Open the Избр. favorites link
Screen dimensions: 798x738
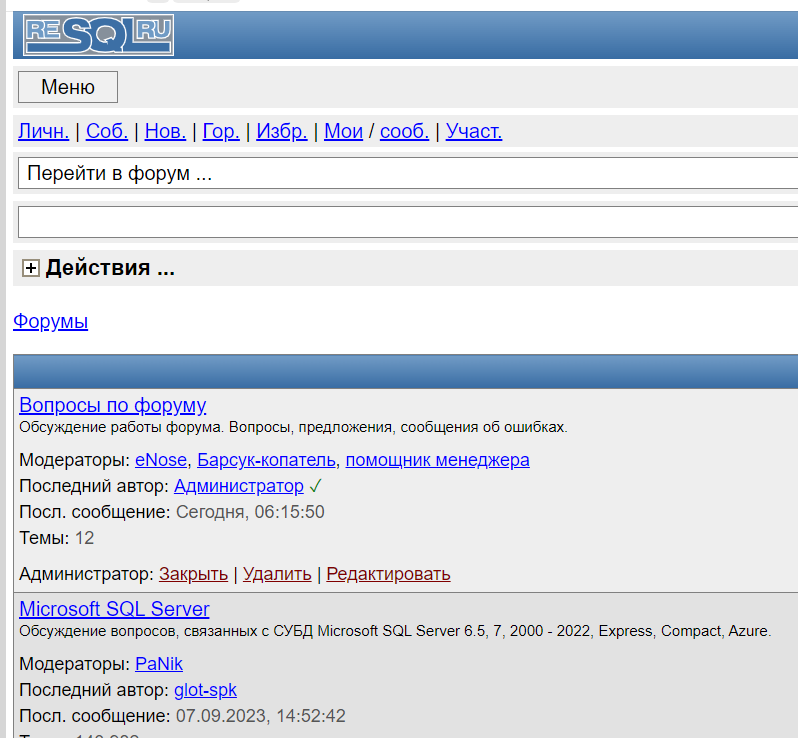tap(281, 131)
